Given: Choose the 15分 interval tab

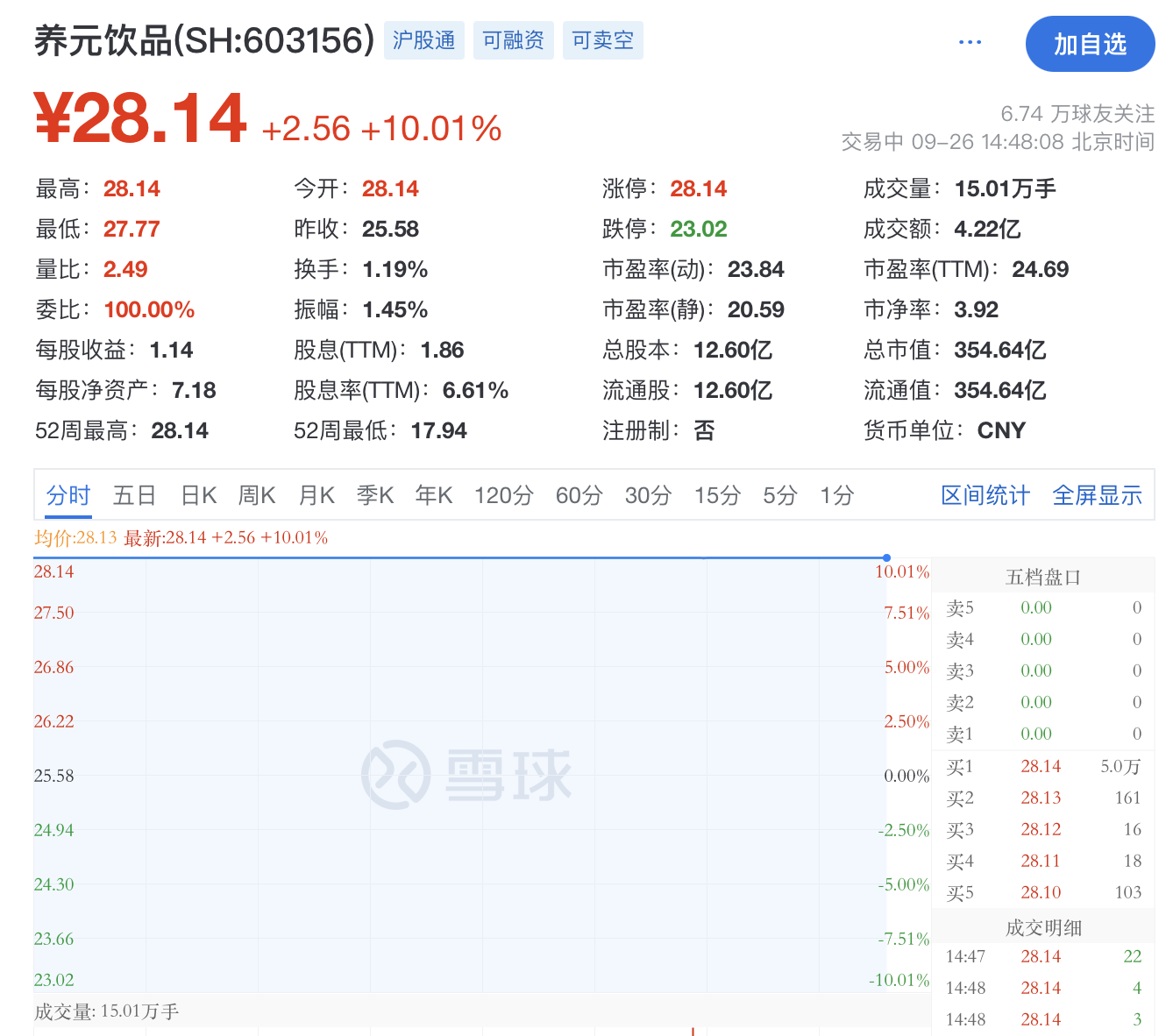Looking at the screenshot, I should (x=718, y=495).
